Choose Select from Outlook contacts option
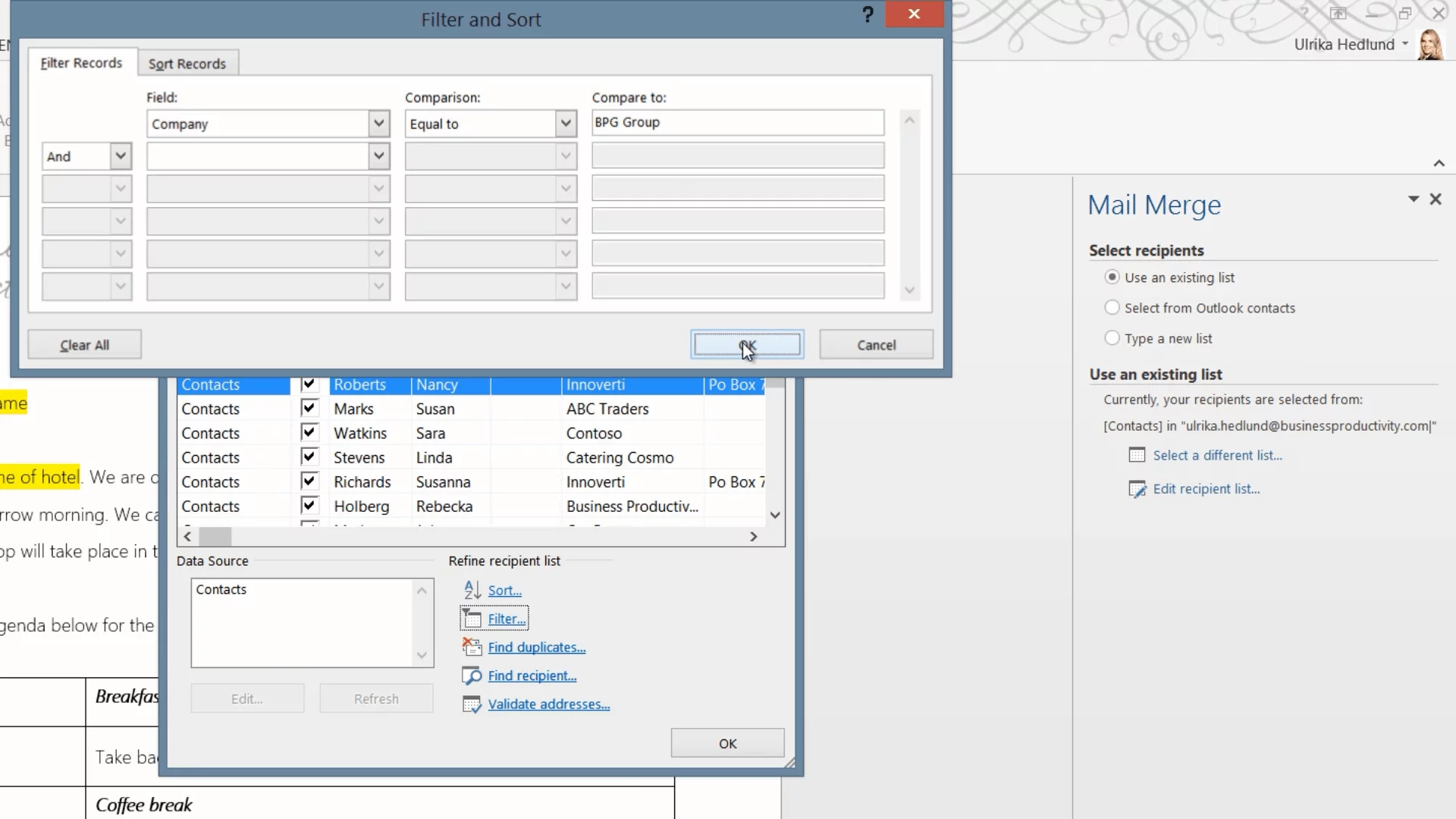 [x=1112, y=308]
